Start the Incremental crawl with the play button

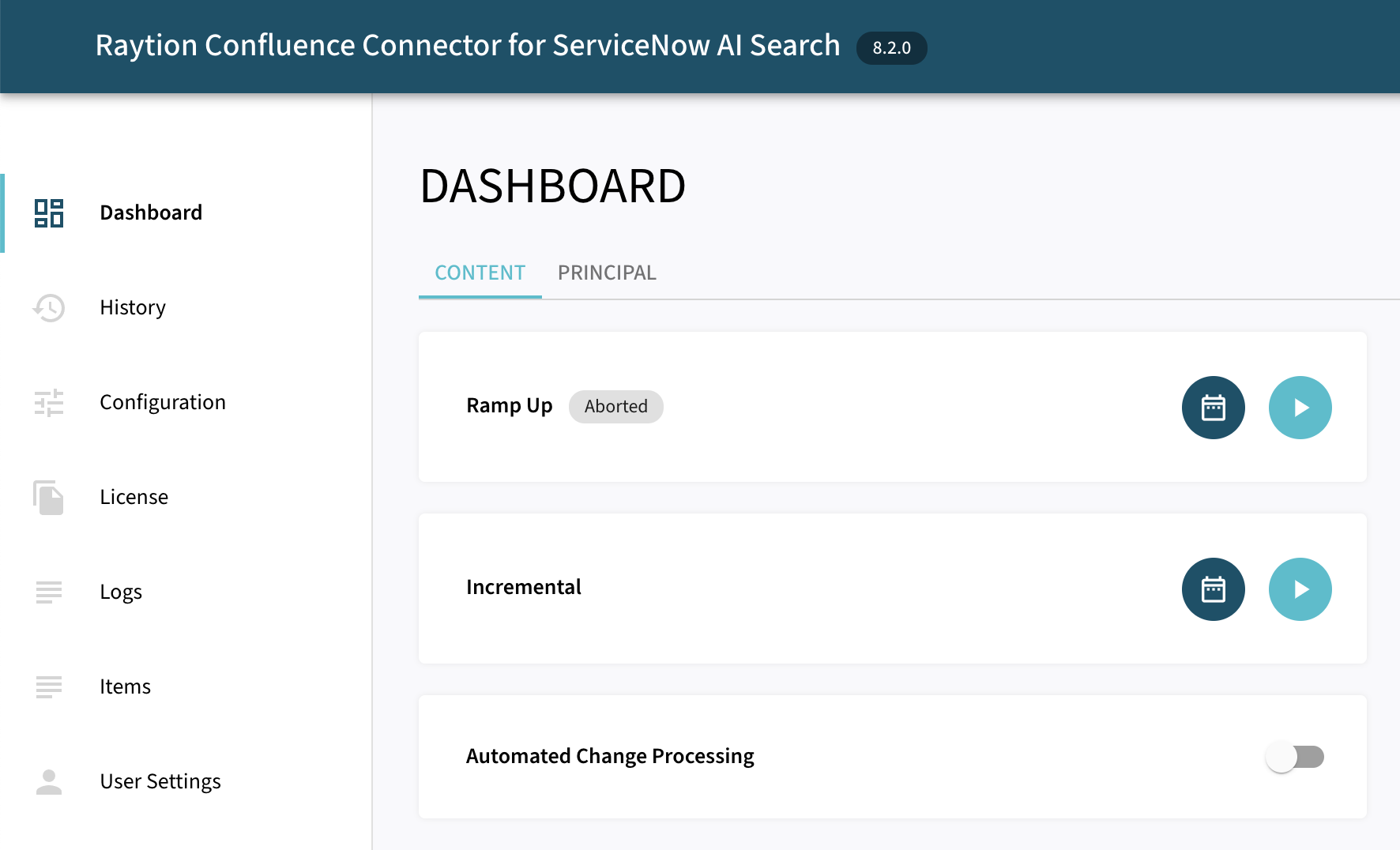[1300, 589]
